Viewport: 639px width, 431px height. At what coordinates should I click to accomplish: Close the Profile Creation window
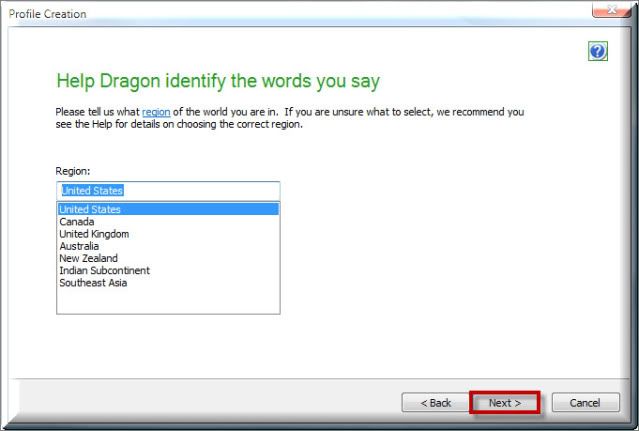click(x=611, y=10)
